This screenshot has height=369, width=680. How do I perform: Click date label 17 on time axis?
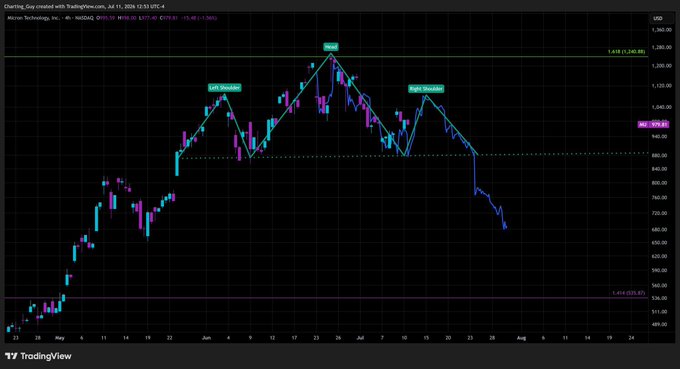click(x=294, y=338)
